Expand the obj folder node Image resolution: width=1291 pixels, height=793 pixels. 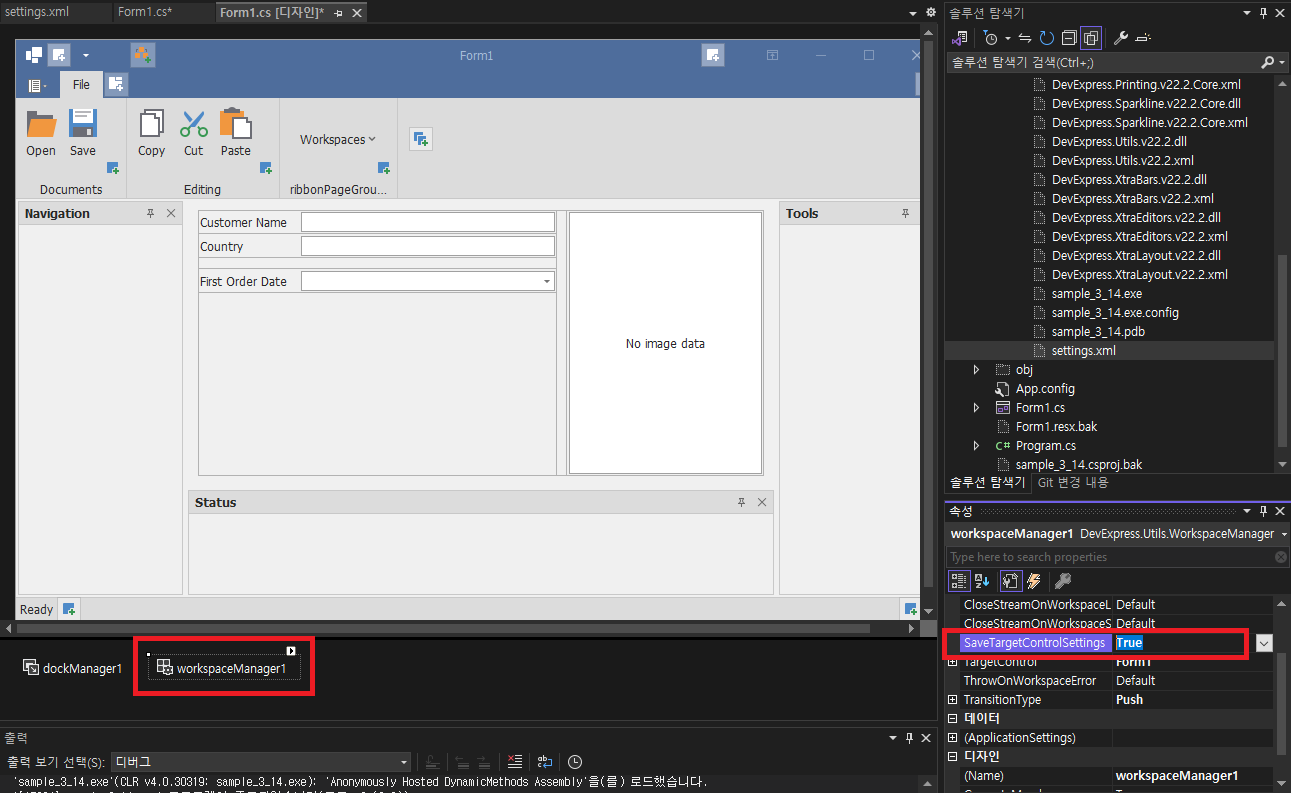tap(977, 370)
